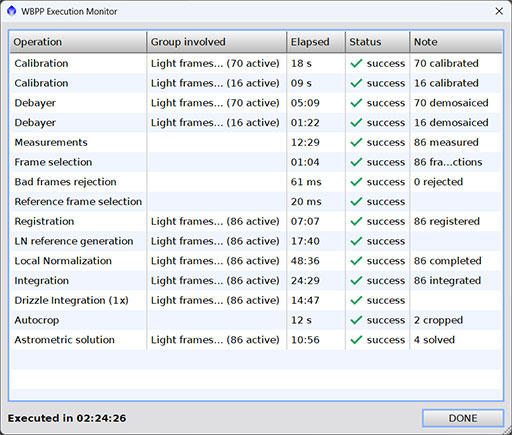512x435 pixels.
Task: Click the '70 calibrated' note
Action: click(446, 63)
